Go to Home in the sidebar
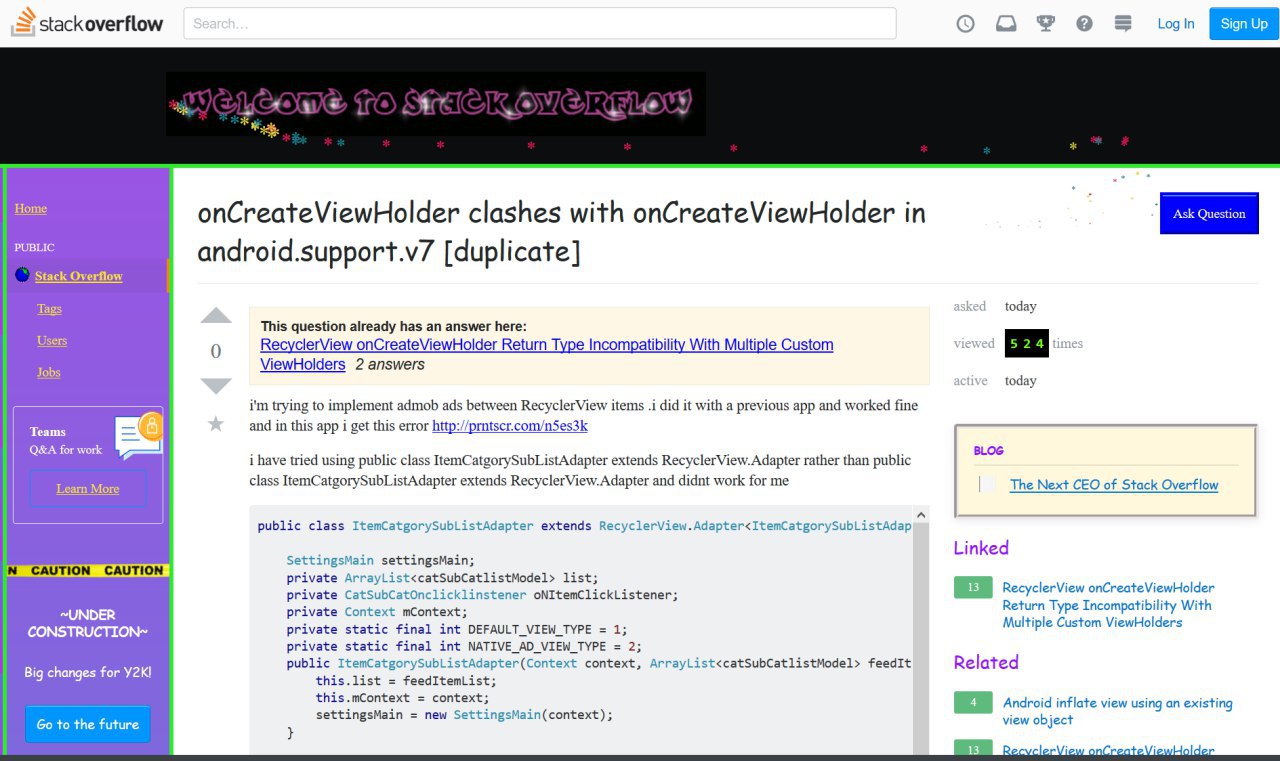Image resolution: width=1280 pixels, height=761 pixels. point(30,208)
